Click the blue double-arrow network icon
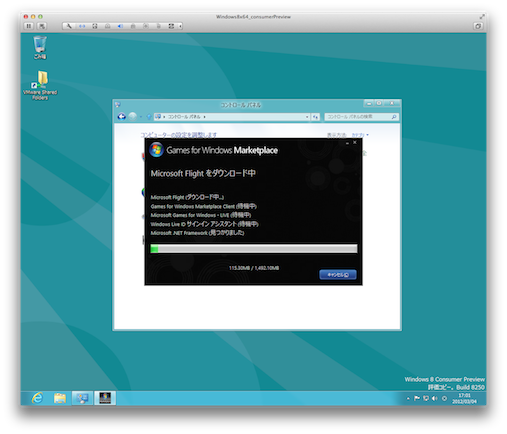Viewport: 507px width, 434px height. pyautogui.click(x=82, y=26)
